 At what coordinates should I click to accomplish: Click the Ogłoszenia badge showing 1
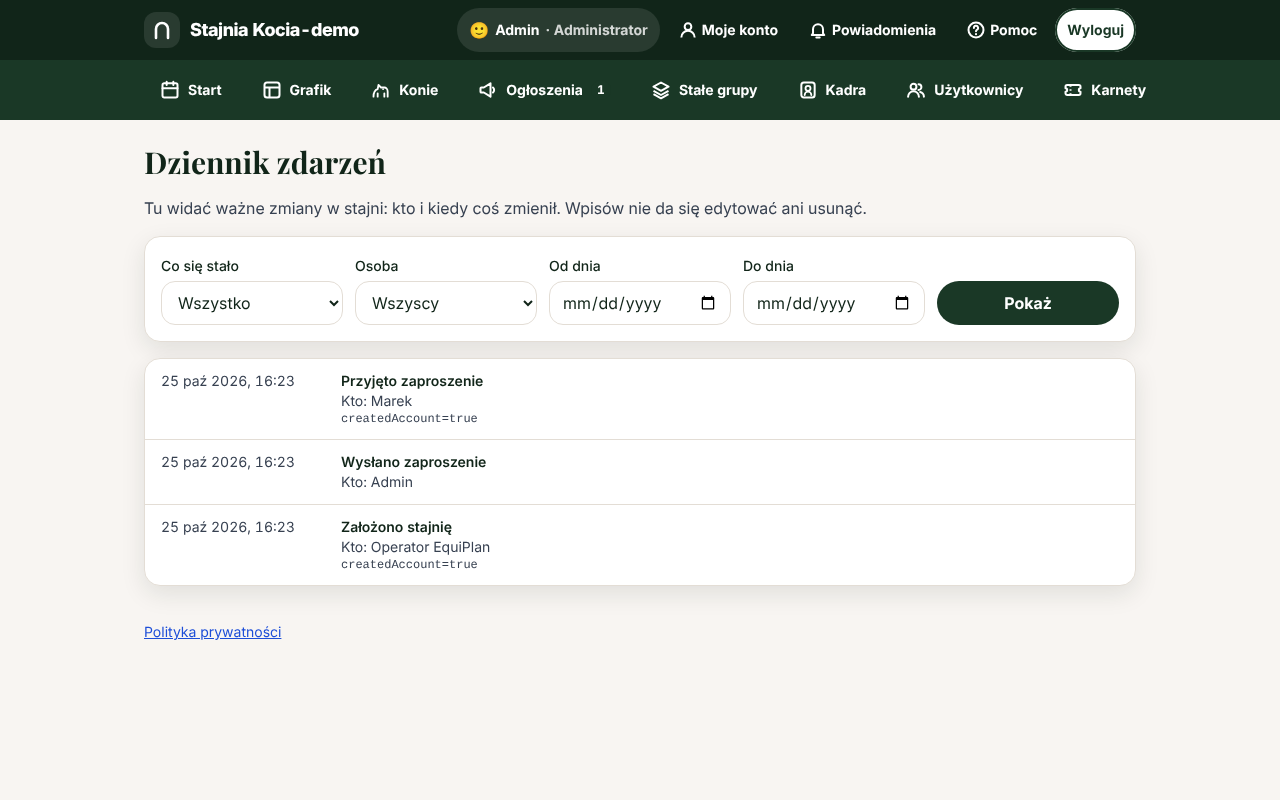coord(601,90)
